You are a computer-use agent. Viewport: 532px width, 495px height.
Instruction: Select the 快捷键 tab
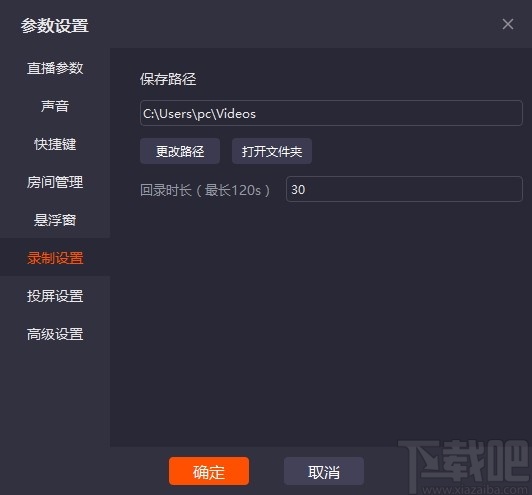click(x=55, y=144)
